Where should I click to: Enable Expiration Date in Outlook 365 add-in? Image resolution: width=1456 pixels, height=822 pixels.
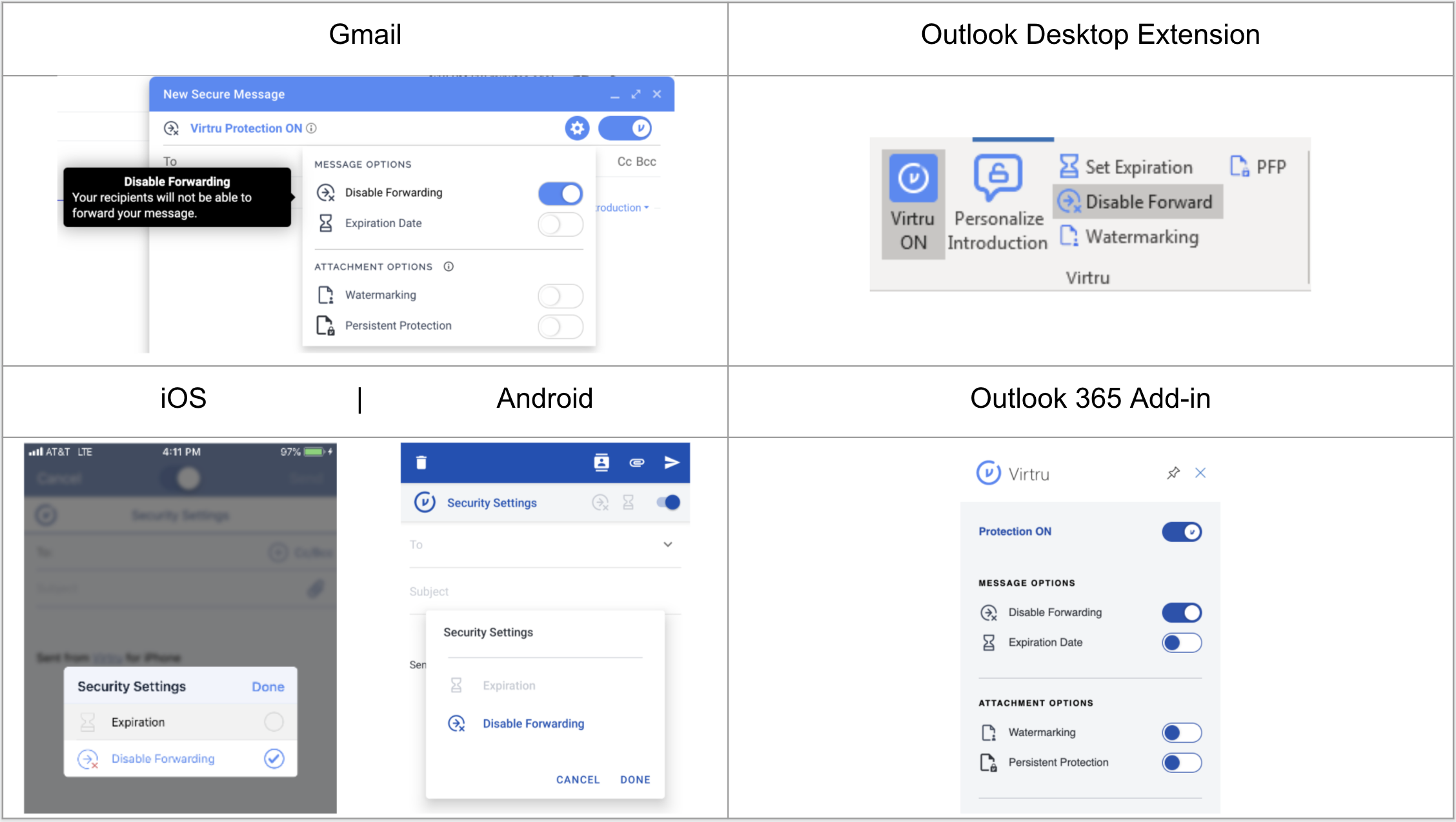(1182, 643)
